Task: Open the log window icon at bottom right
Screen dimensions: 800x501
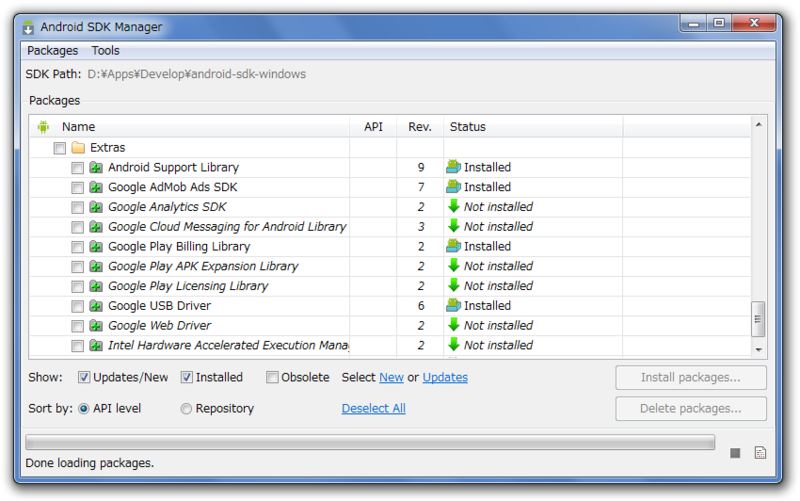Action: [760, 453]
